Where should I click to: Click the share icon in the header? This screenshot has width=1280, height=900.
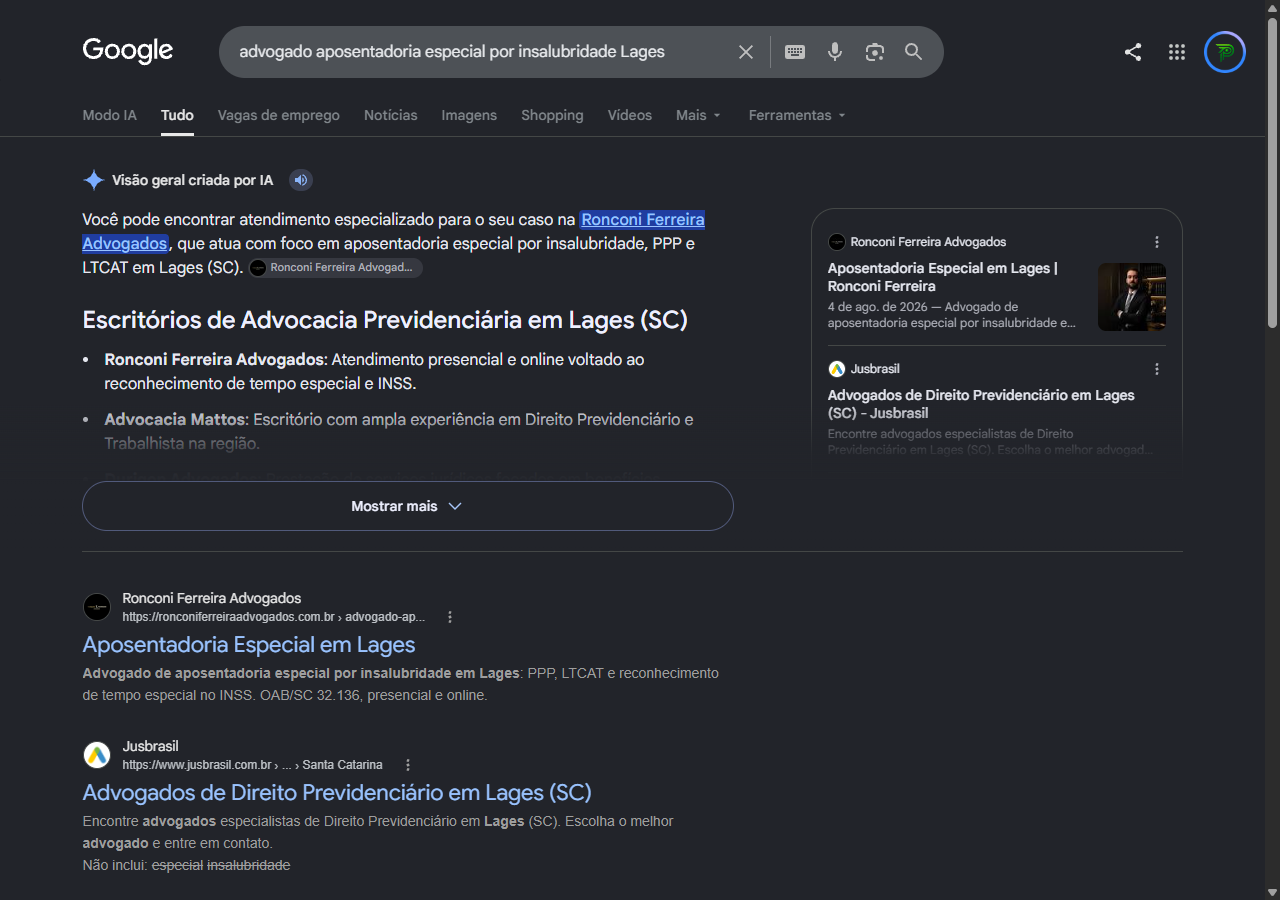tap(1133, 52)
